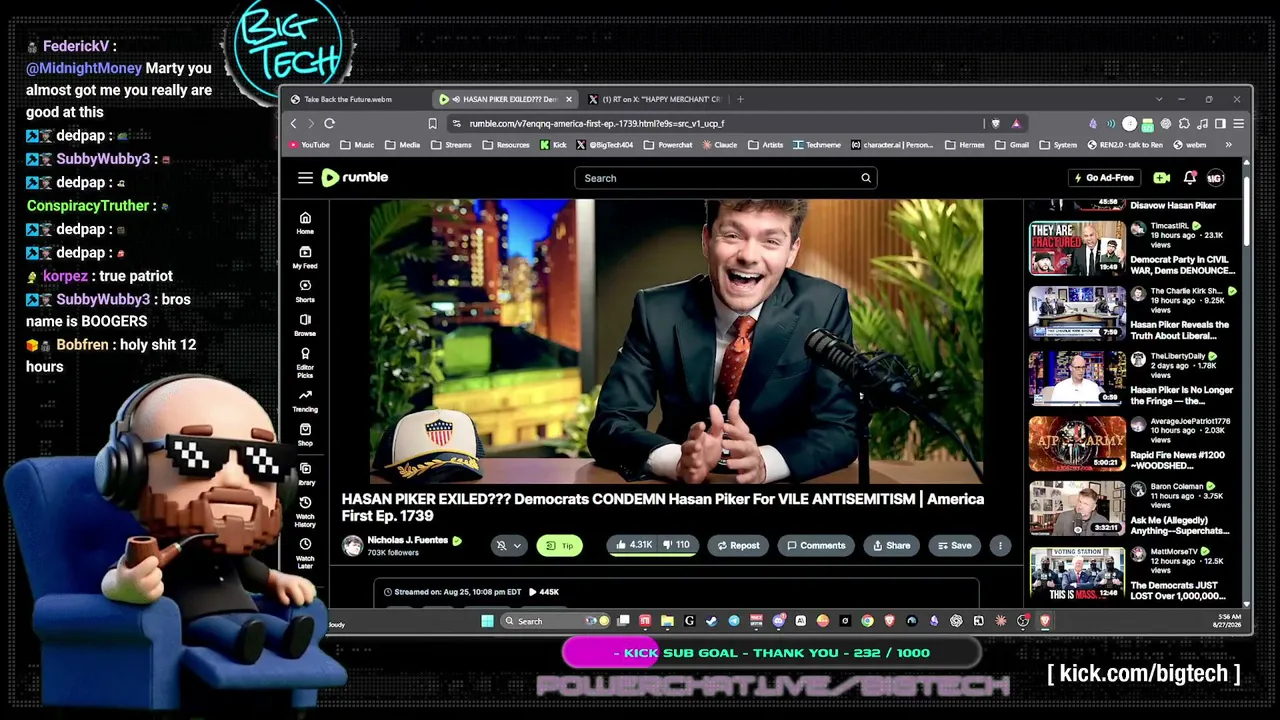Open Shorts in the Rumble sidebar
This screenshot has height=720, width=1280.
tap(305, 291)
